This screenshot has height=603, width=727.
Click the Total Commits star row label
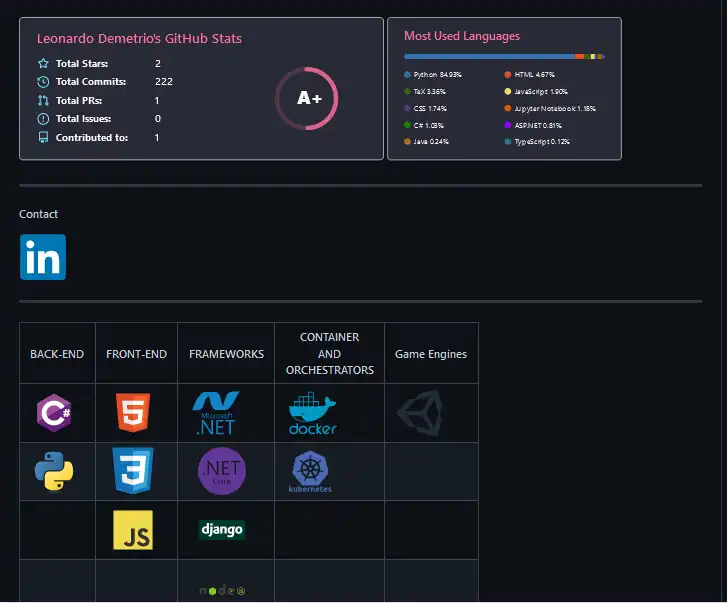point(90,82)
